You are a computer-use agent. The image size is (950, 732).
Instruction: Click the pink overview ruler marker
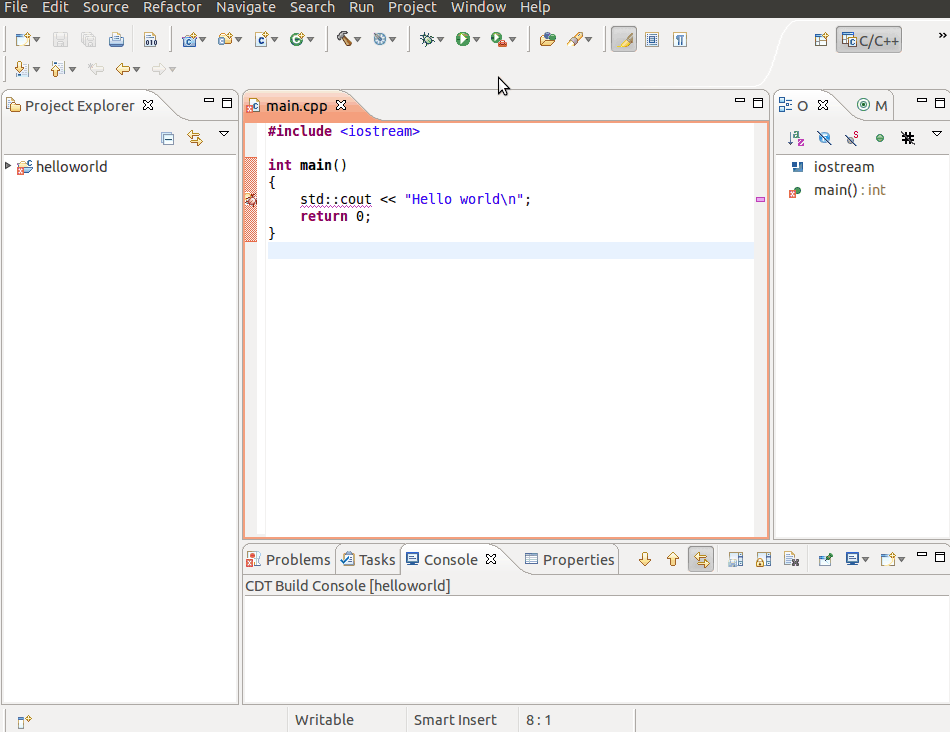(x=760, y=200)
